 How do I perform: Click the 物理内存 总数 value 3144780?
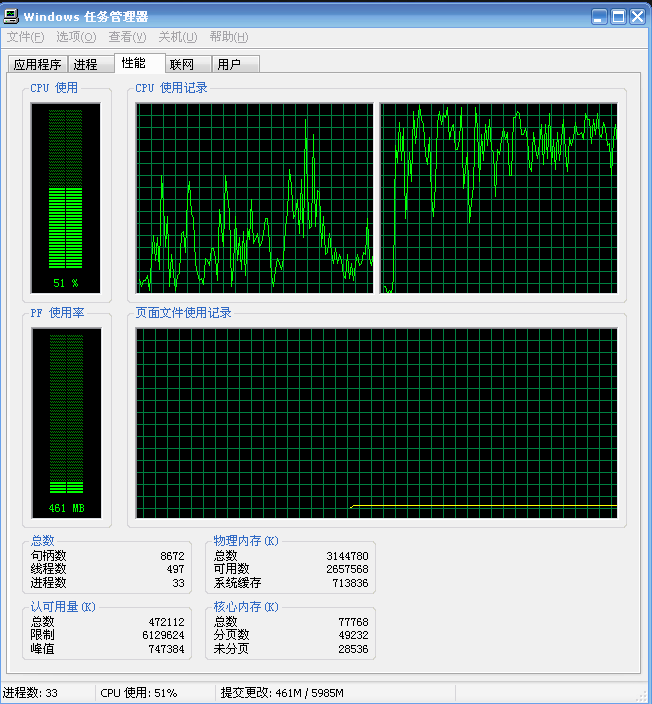[x=348, y=556]
